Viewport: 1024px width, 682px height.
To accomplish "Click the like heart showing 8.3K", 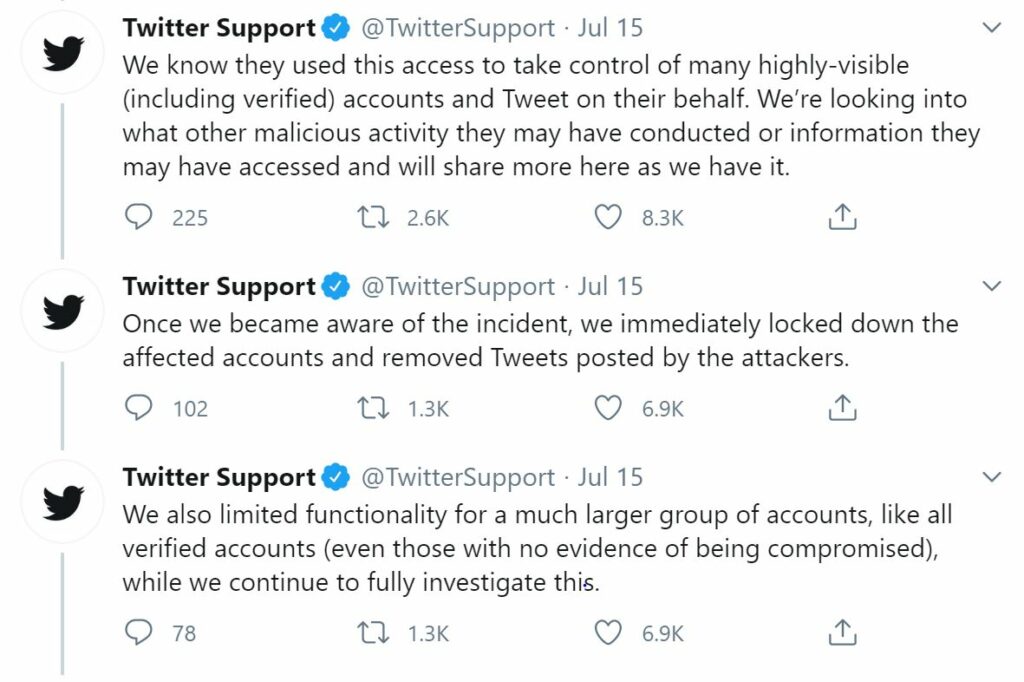I will coord(608,216).
